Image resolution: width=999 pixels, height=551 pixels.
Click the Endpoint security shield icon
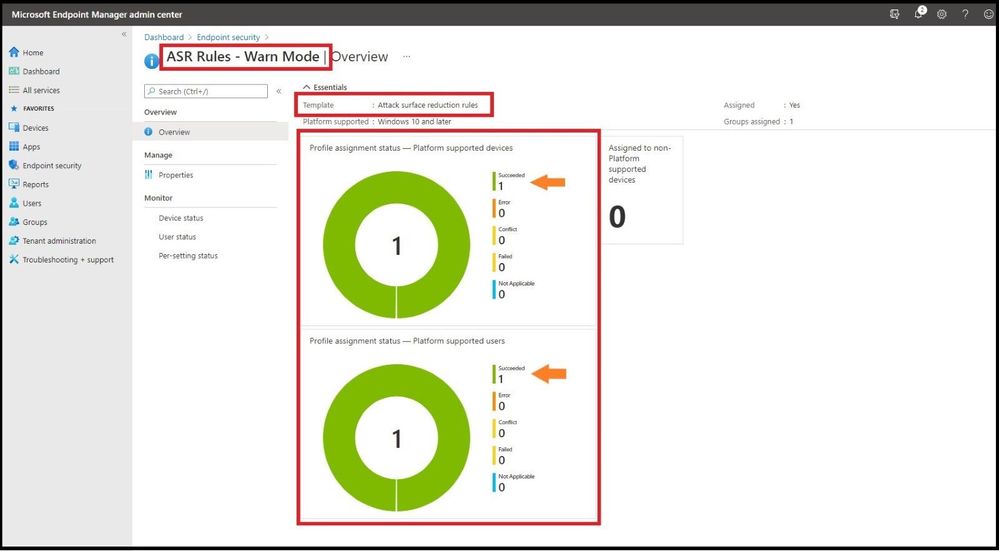point(14,165)
